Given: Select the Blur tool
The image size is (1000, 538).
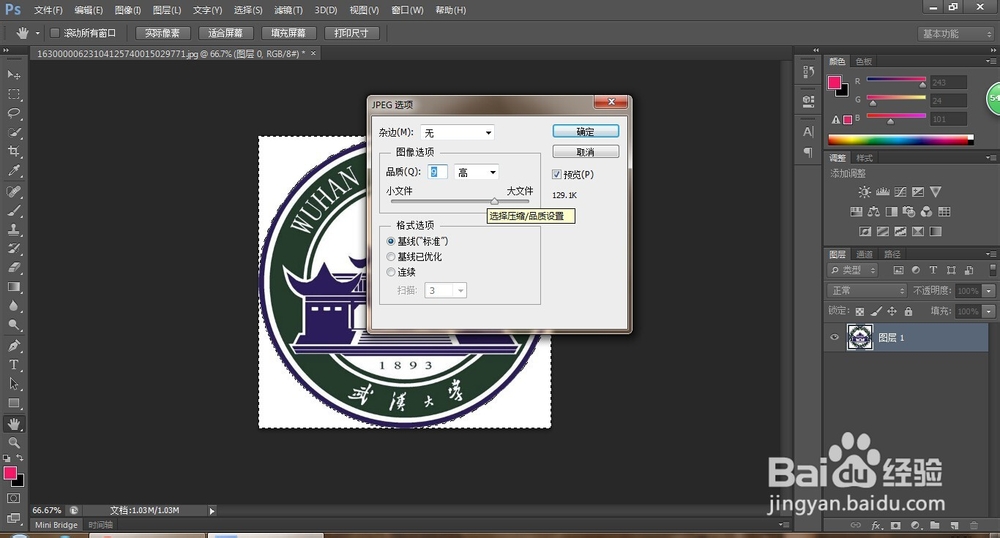Looking at the screenshot, I should pos(13,306).
